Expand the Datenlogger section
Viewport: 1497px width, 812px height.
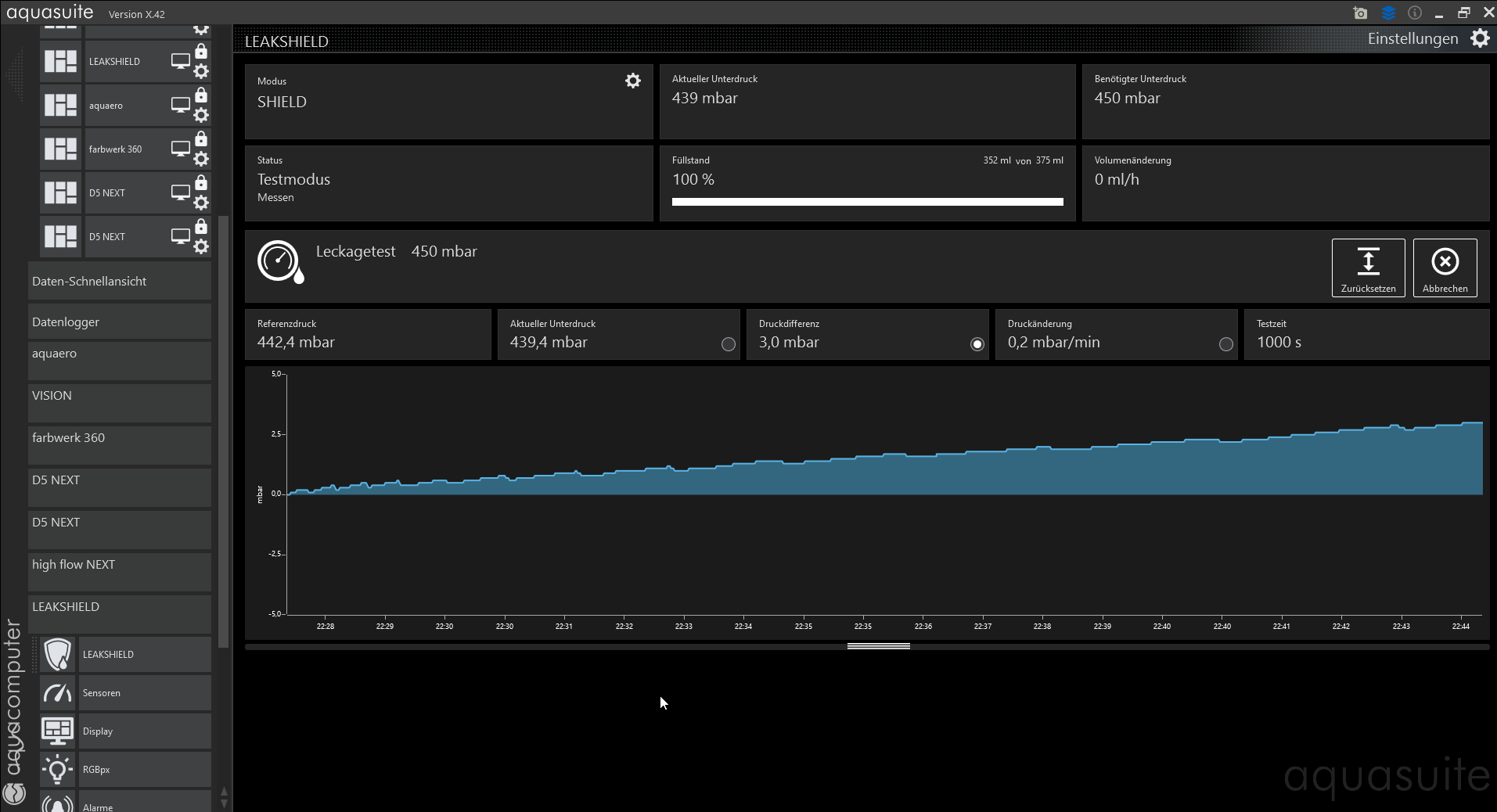point(119,322)
